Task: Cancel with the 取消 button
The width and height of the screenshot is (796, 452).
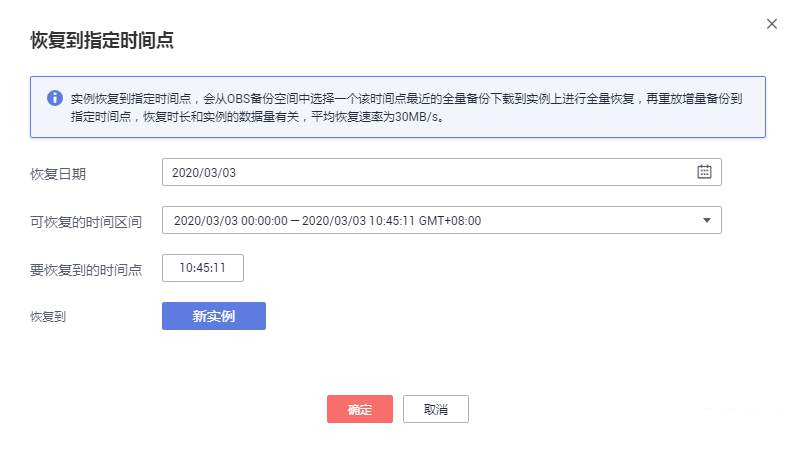Action: click(436, 409)
